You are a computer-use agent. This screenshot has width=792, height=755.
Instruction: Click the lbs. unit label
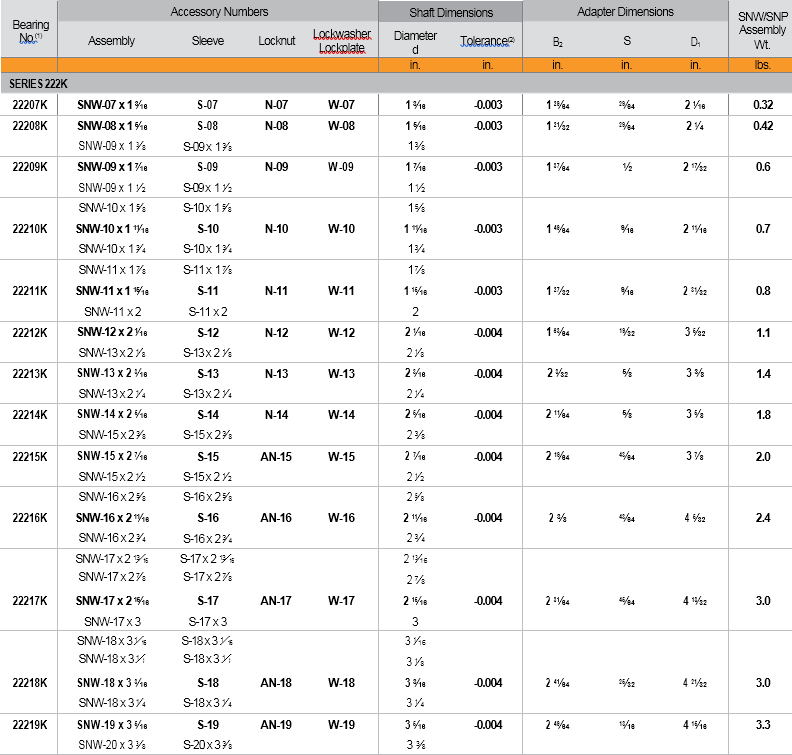pyautogui.click(x=763, y=65)
